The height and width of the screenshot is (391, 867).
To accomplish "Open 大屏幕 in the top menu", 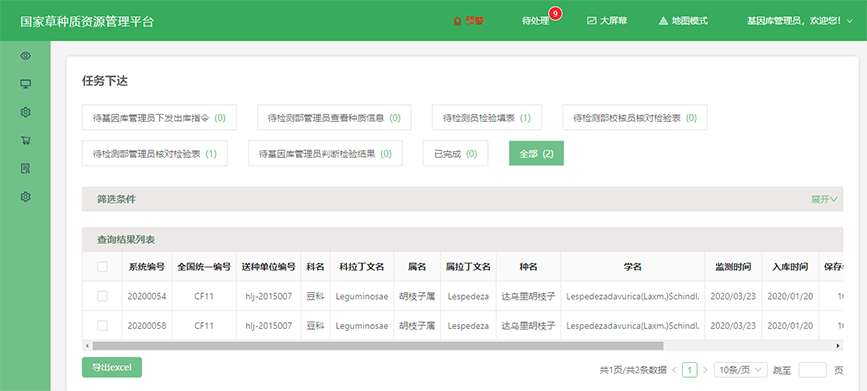I will coord(613,21).
